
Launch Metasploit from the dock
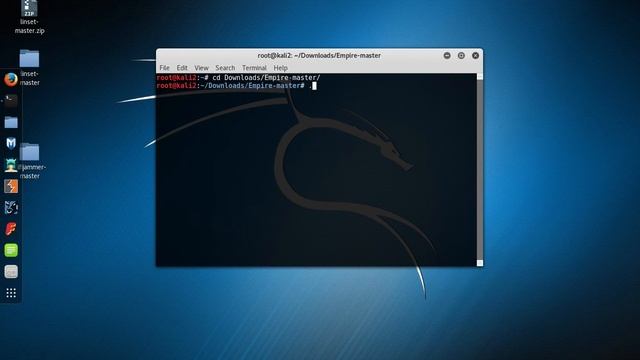[x=11, y=143]
